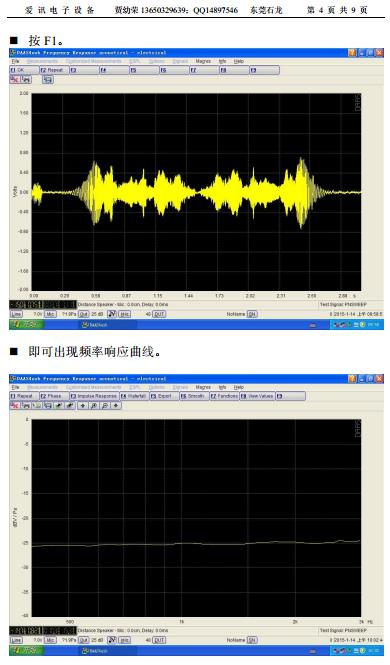Click the speaker icon in upper window status bar
Viewport: 390px width, 665px height.
[111, 314]
